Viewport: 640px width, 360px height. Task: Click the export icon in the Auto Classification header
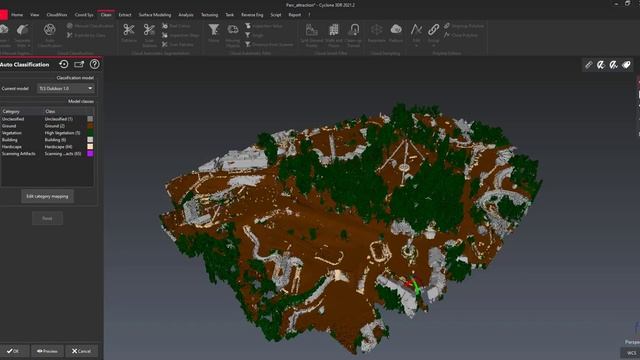(x=79, y=64)
